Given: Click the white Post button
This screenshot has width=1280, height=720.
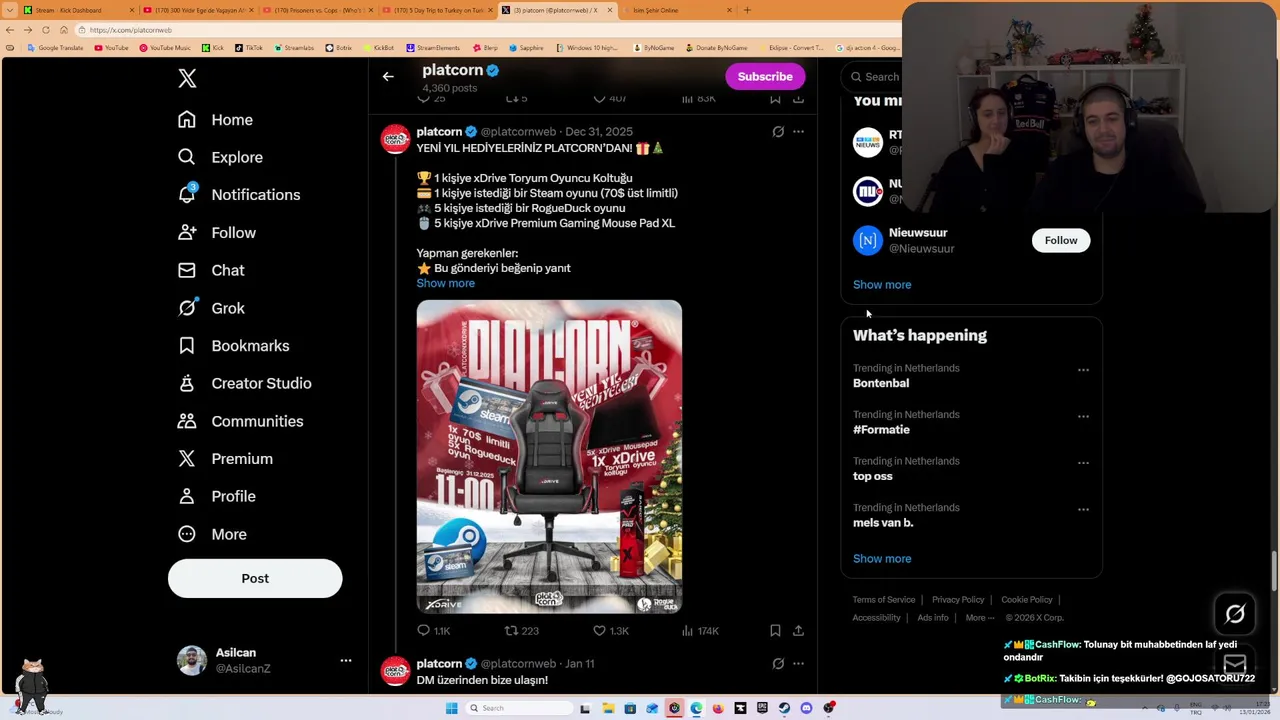Looking at the screenshot, I should (255, 578).
